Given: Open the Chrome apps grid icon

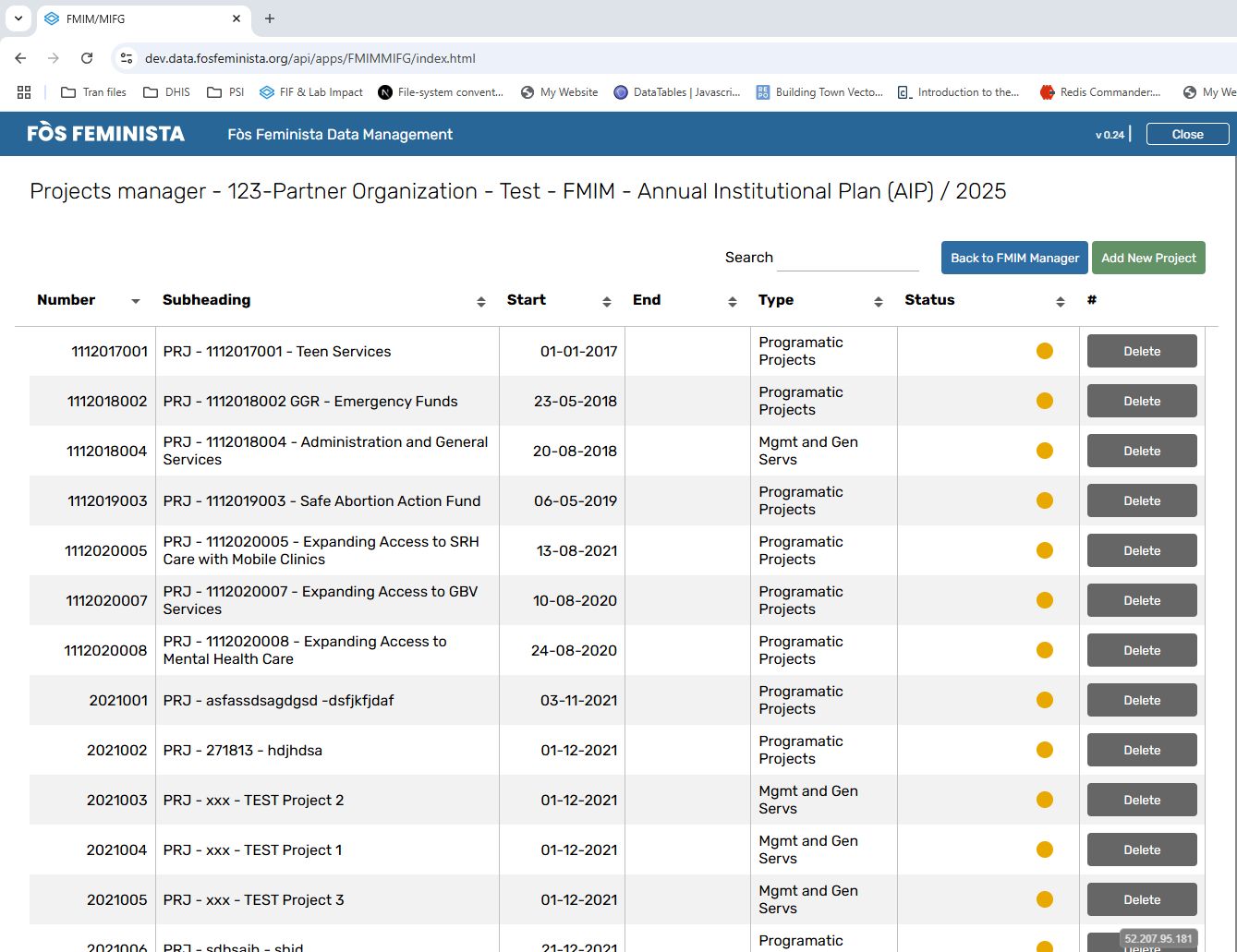Looking at the screenshot, I should [x=24, y=92].
